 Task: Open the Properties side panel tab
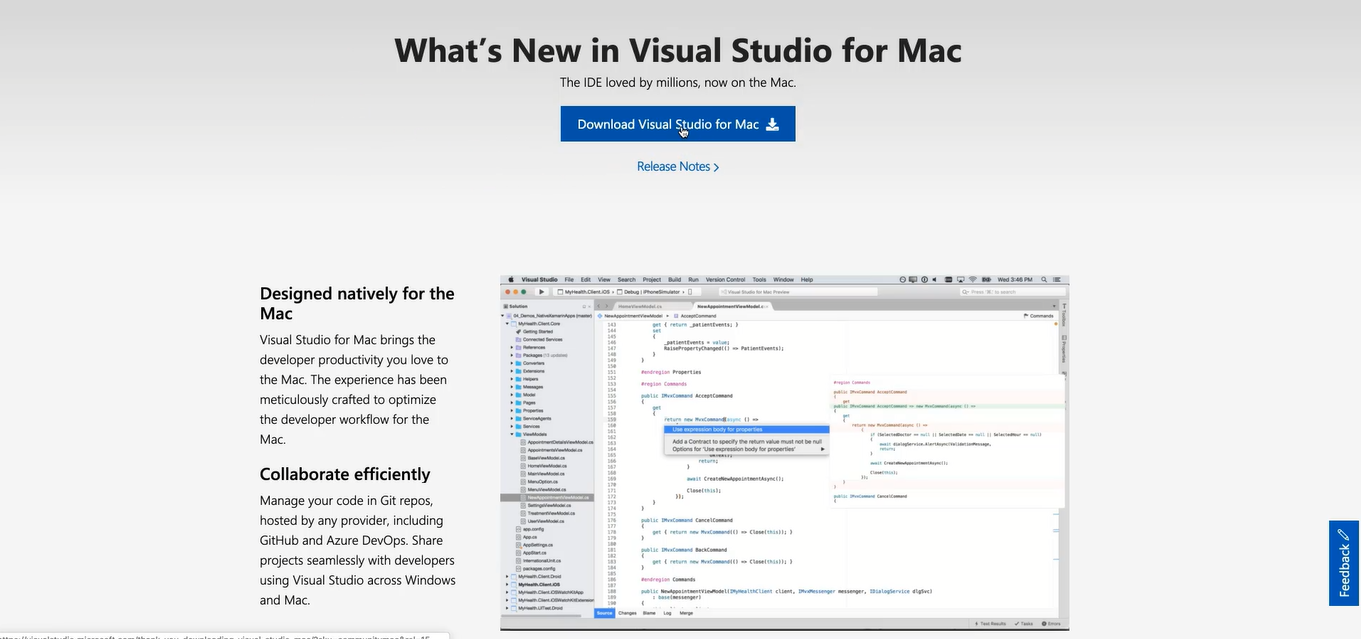[x=1064, y=351]
